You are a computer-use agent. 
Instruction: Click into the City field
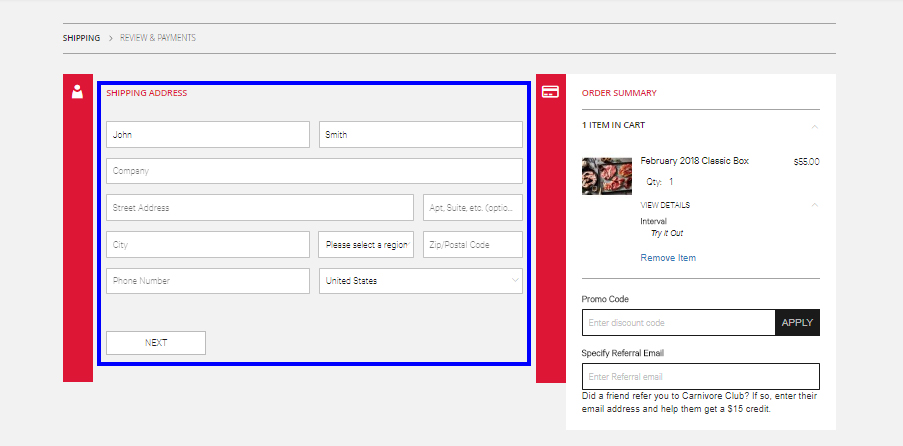tap(208, 244)
